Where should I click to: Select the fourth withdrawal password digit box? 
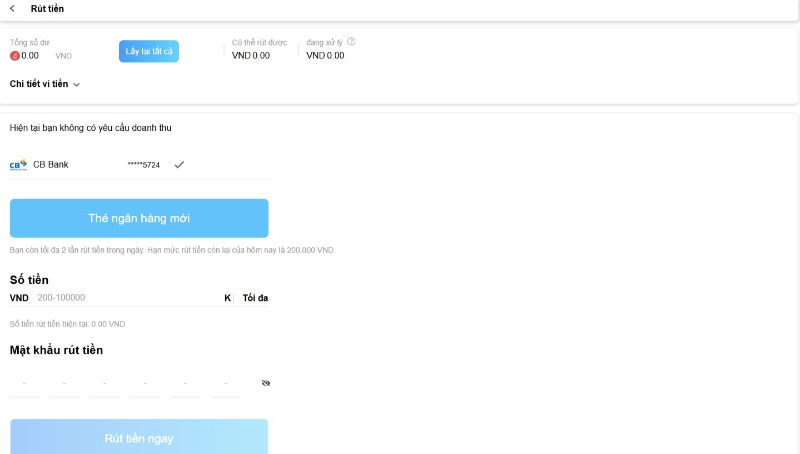tap(145, 384)
